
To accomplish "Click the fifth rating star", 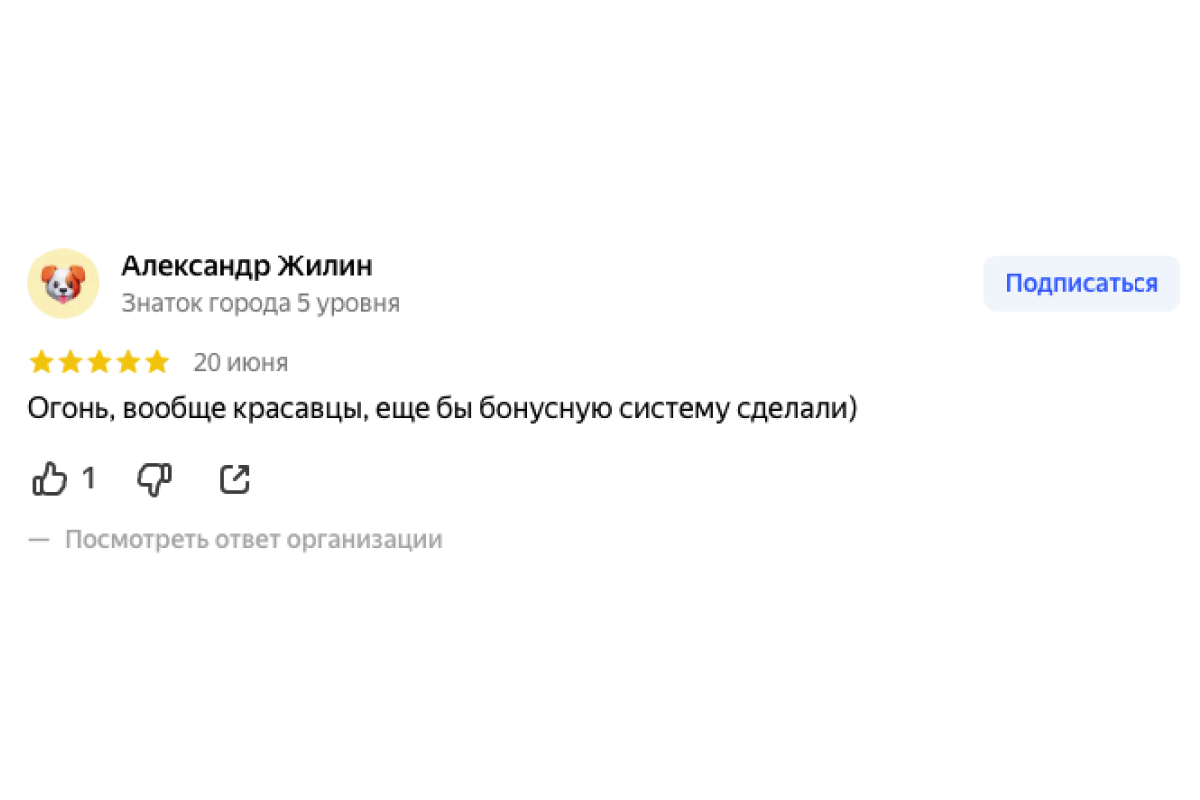I will pyautogui.click(x=157, y=362).
